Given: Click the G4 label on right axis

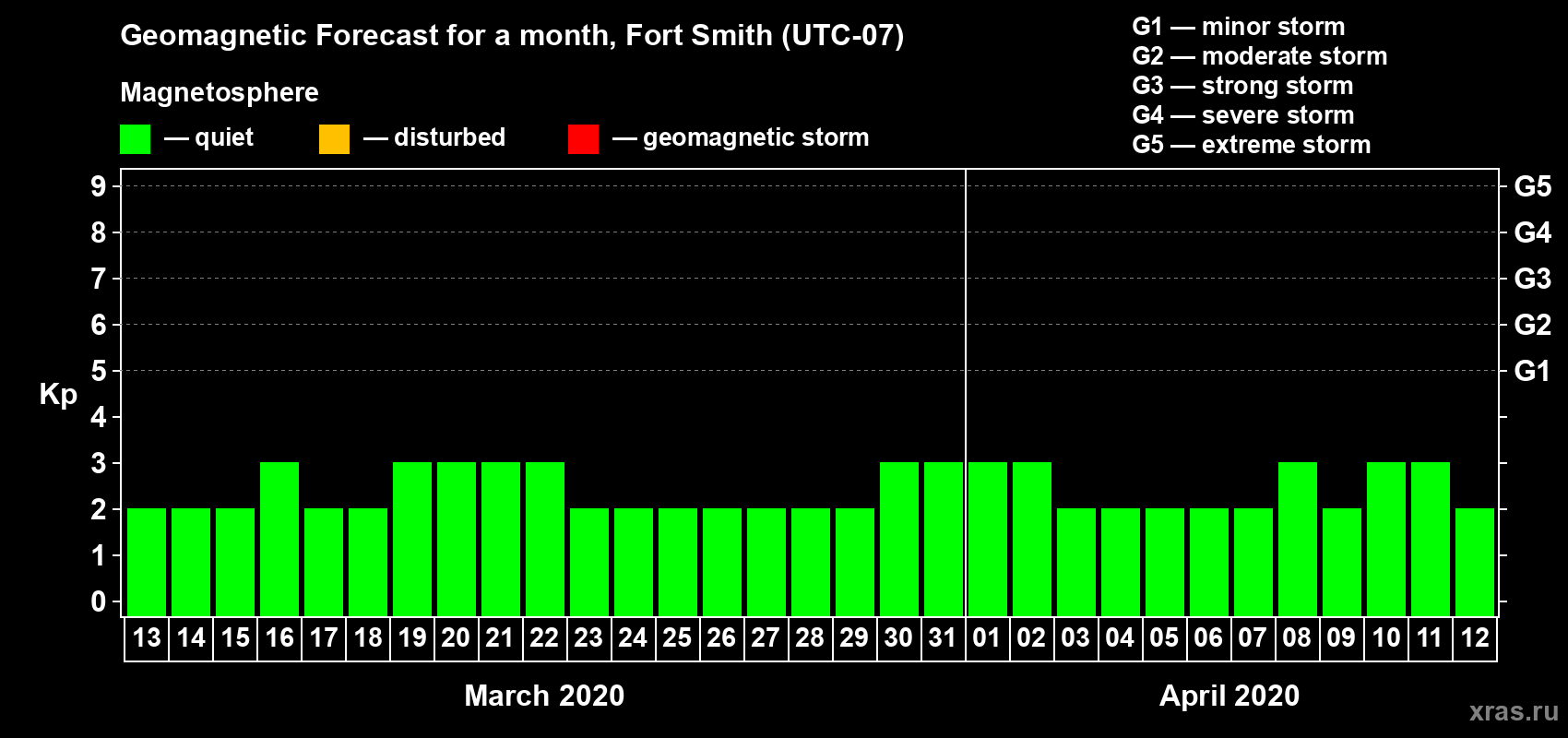Looking at the screenshot, I should click(1533, 232).
